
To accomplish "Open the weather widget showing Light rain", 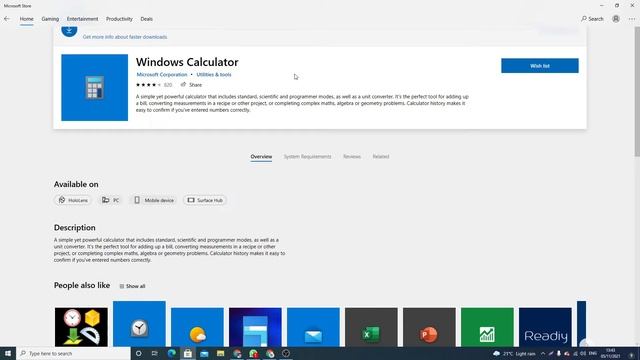I will coord(514,353).
